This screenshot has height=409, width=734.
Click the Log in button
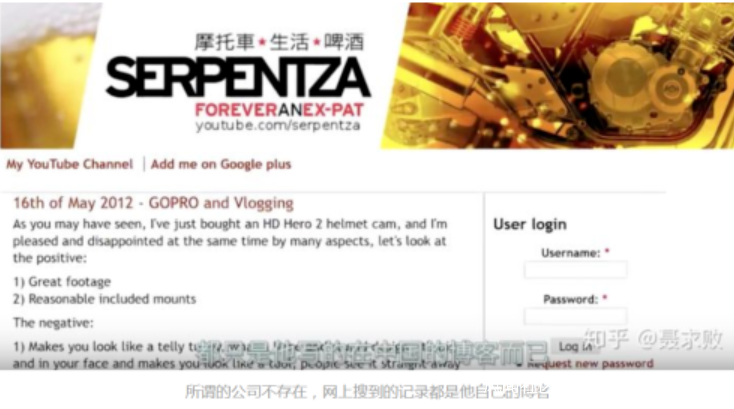(x=575, y=346)
